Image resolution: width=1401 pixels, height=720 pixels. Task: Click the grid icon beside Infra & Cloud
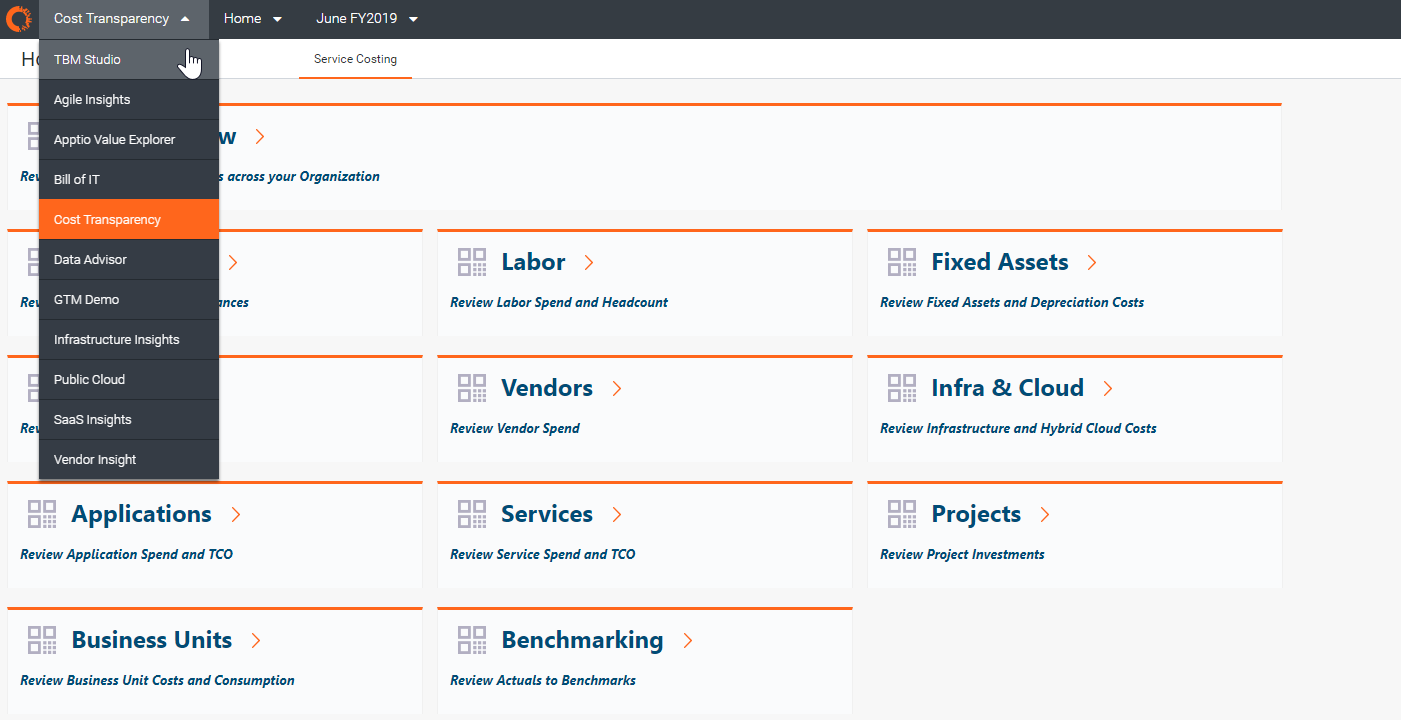point(902,388)
